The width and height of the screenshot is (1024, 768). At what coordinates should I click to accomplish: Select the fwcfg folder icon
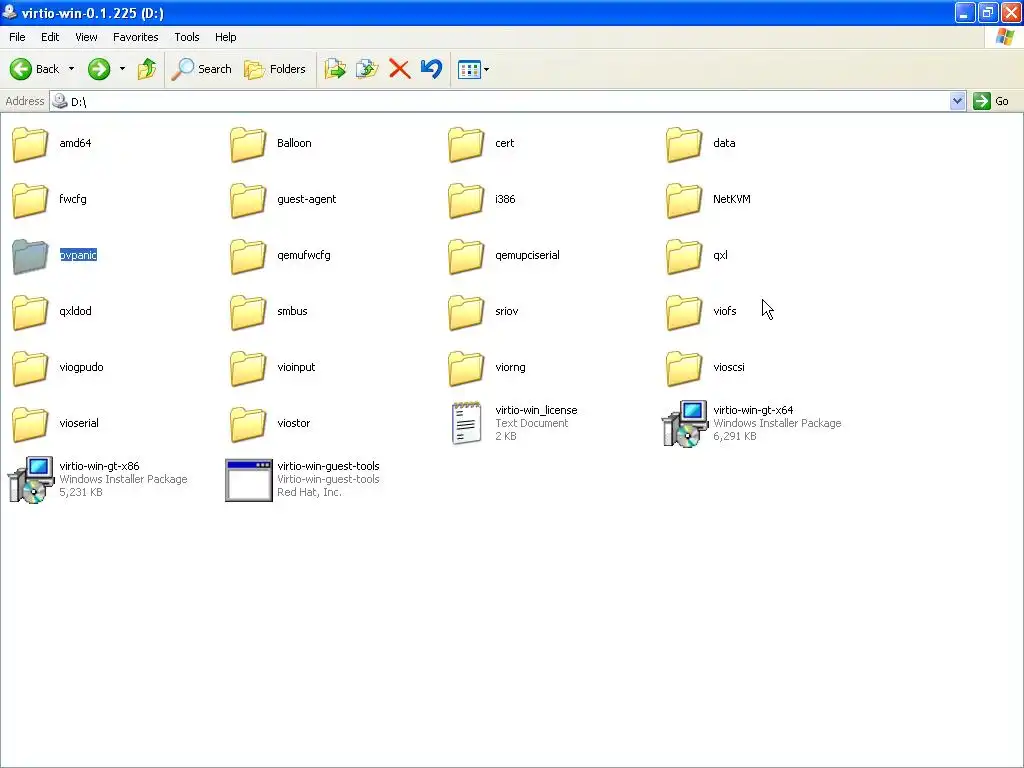tap(30, 200)
